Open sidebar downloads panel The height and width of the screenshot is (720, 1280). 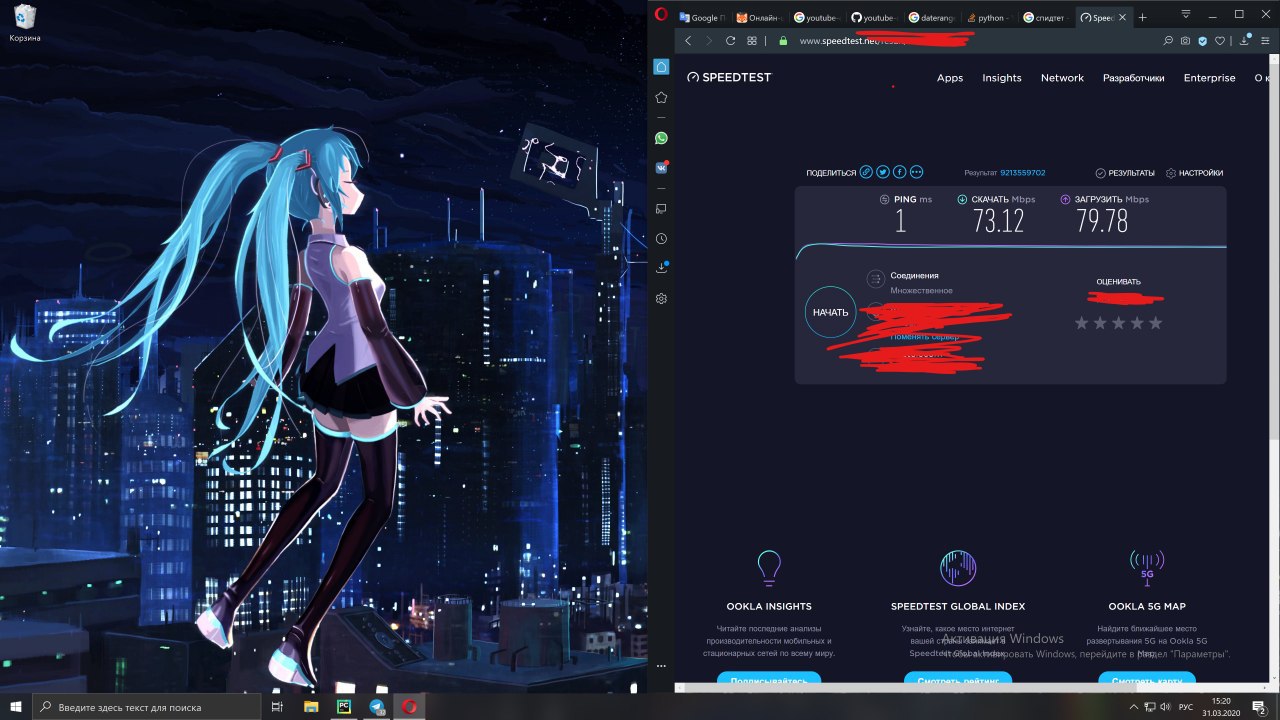pyautogui.click(x=661, y=268)
